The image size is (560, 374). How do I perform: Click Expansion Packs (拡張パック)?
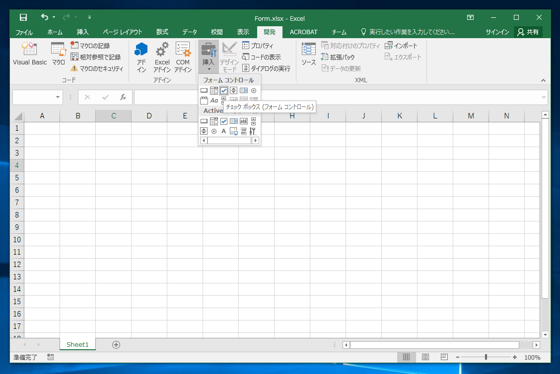338,57
